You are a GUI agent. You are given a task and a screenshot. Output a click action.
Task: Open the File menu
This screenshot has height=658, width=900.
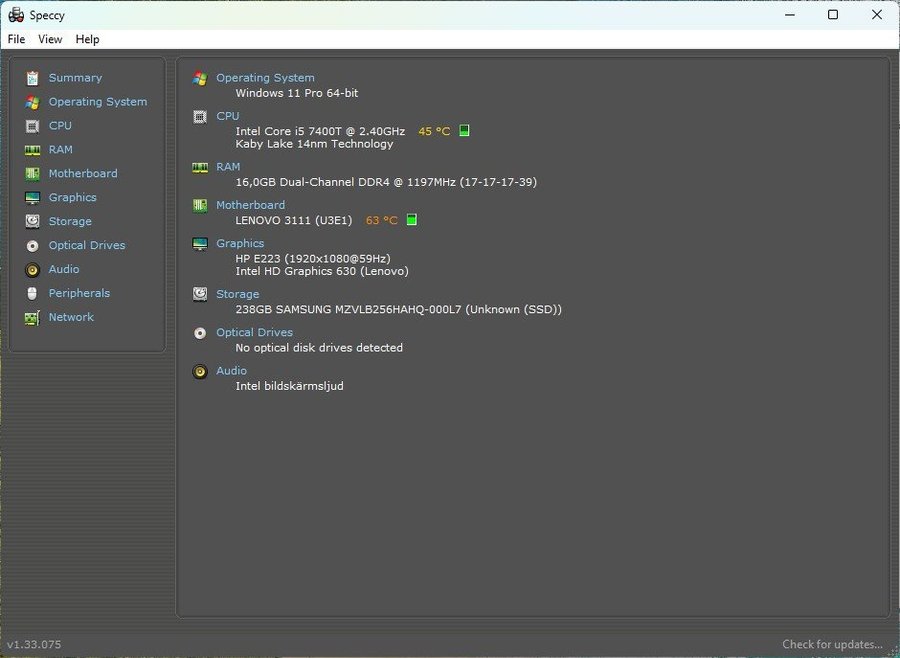[16, 39]
